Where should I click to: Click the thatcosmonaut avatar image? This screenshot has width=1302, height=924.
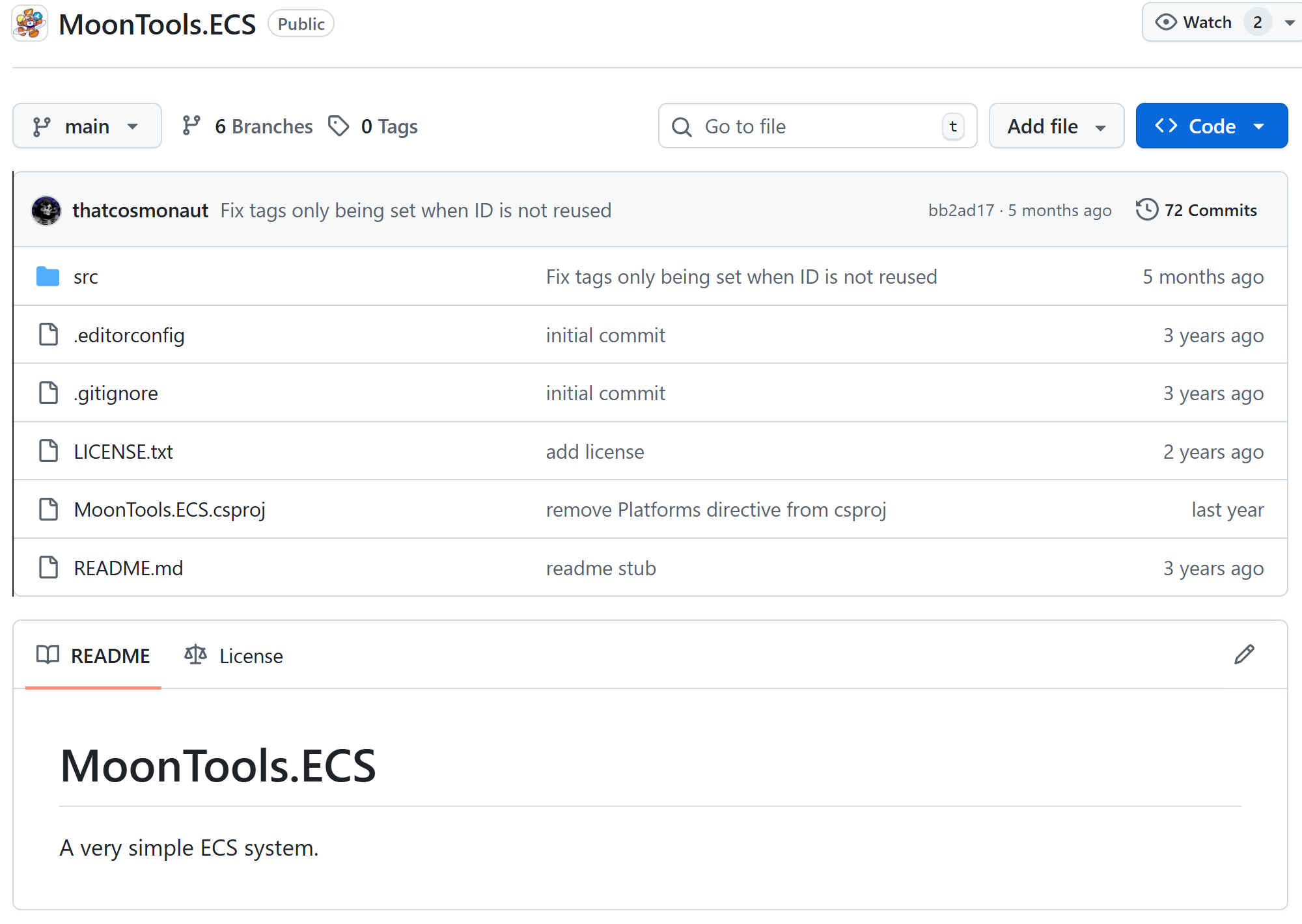tap(46, 210)
